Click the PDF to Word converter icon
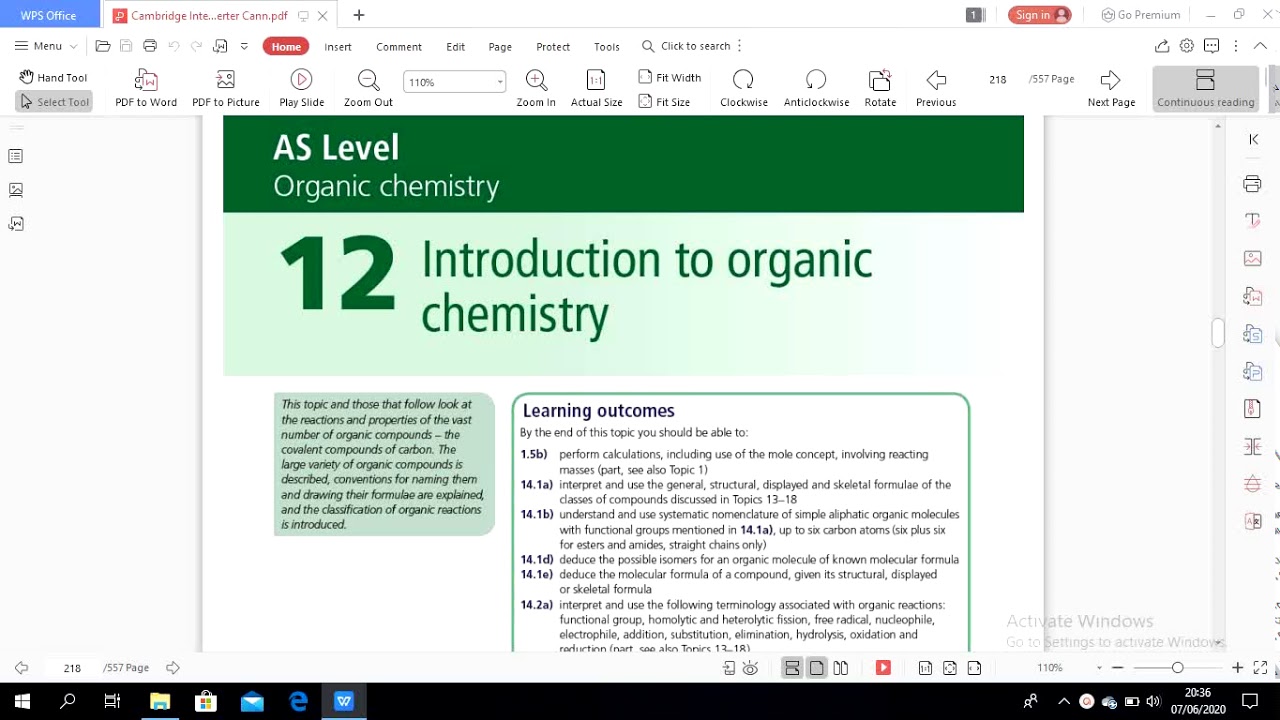The image size is (1280, 720). [146, 80]
